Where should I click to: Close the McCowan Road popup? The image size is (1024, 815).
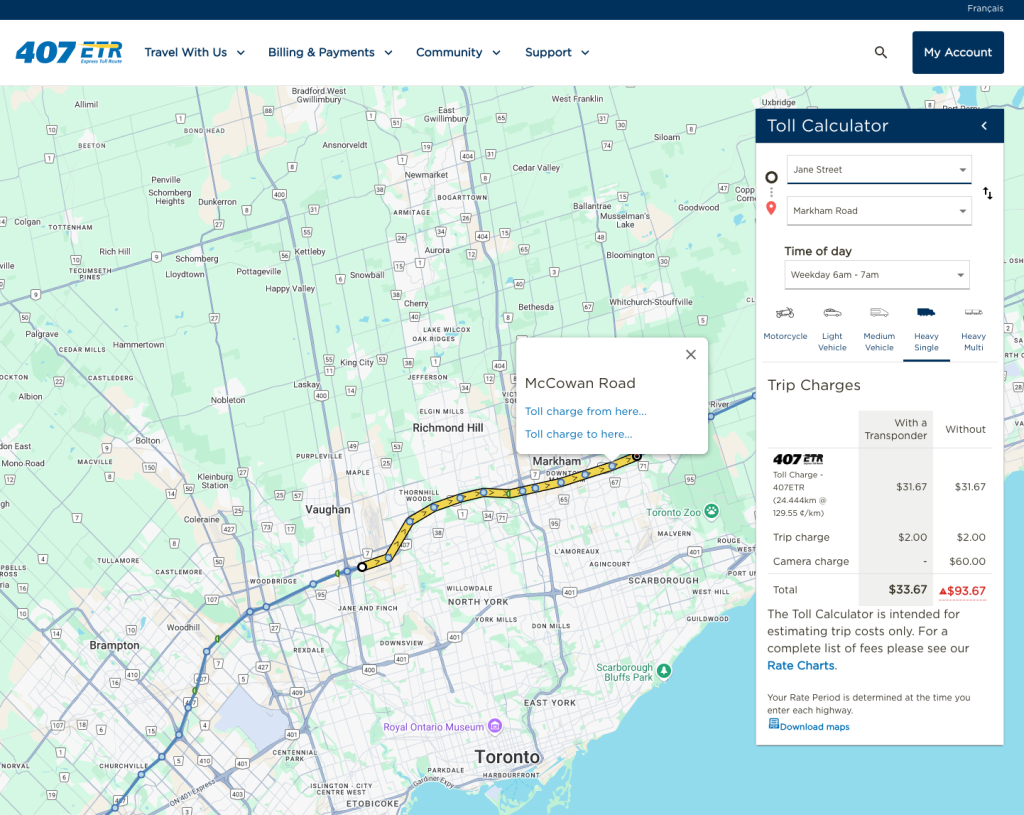(x=690, y=355)
